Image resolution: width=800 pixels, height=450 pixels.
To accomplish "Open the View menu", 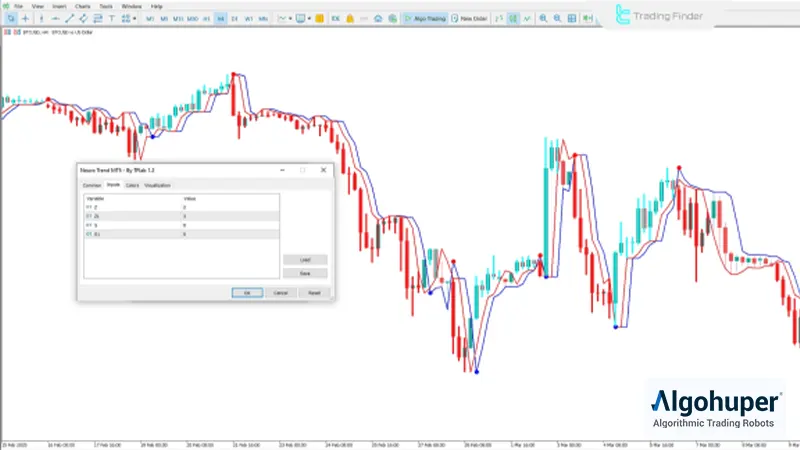I will point(38,7).
